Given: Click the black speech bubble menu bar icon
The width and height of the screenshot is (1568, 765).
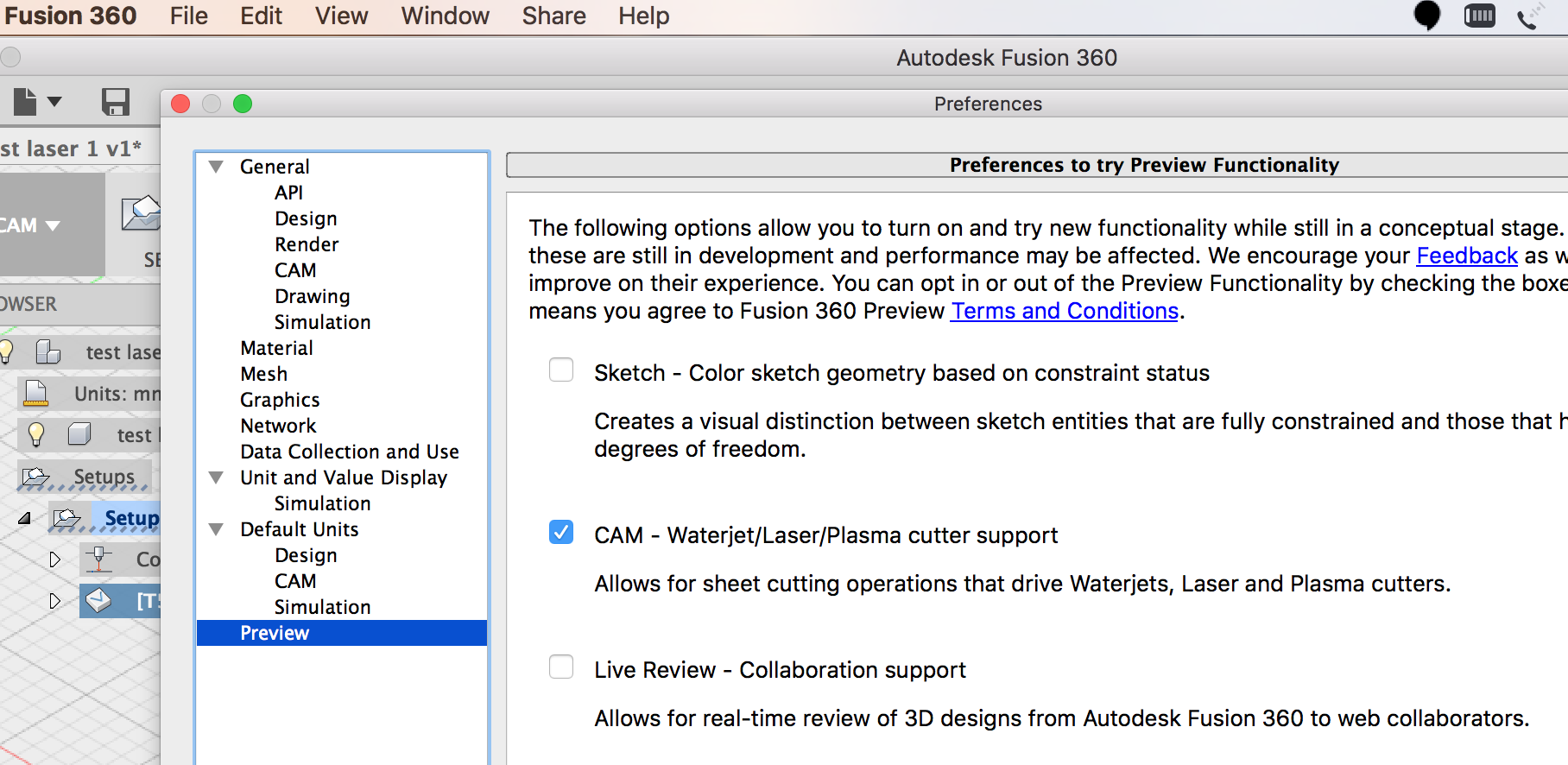Looking at the screenshot, I should tap(1426, 16).
